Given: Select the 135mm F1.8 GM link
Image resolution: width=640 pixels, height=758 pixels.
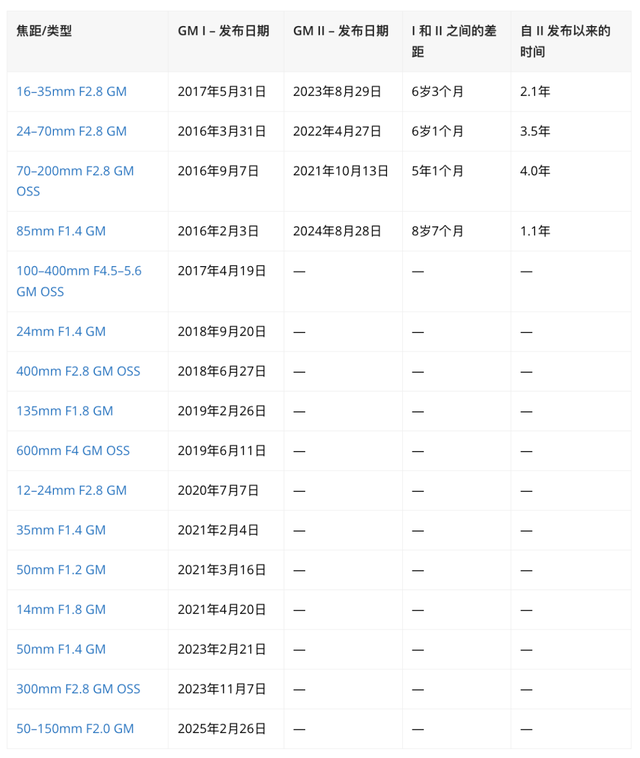Looking at the screenshot, I should [65, 411].
